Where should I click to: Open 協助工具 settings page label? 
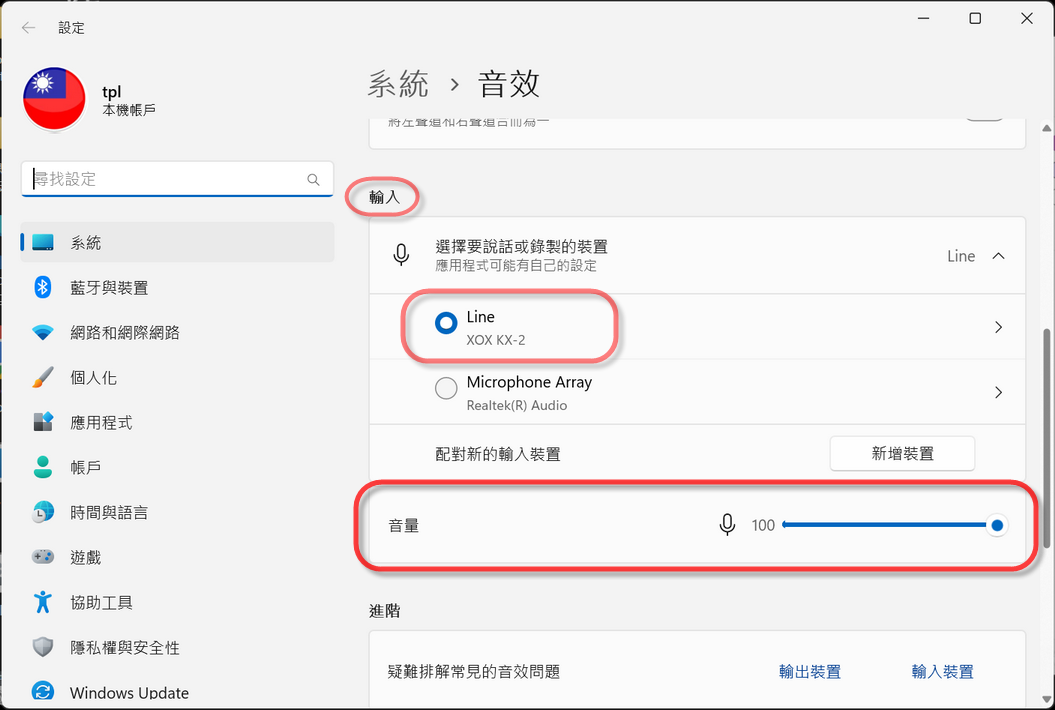[x=101, y=602]
